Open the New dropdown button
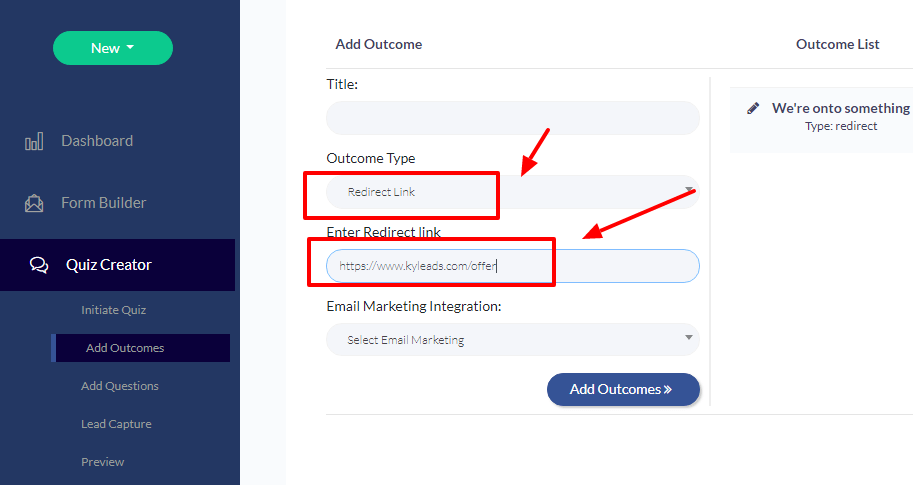Screen dimensions: 913x485 click(113, 48)
